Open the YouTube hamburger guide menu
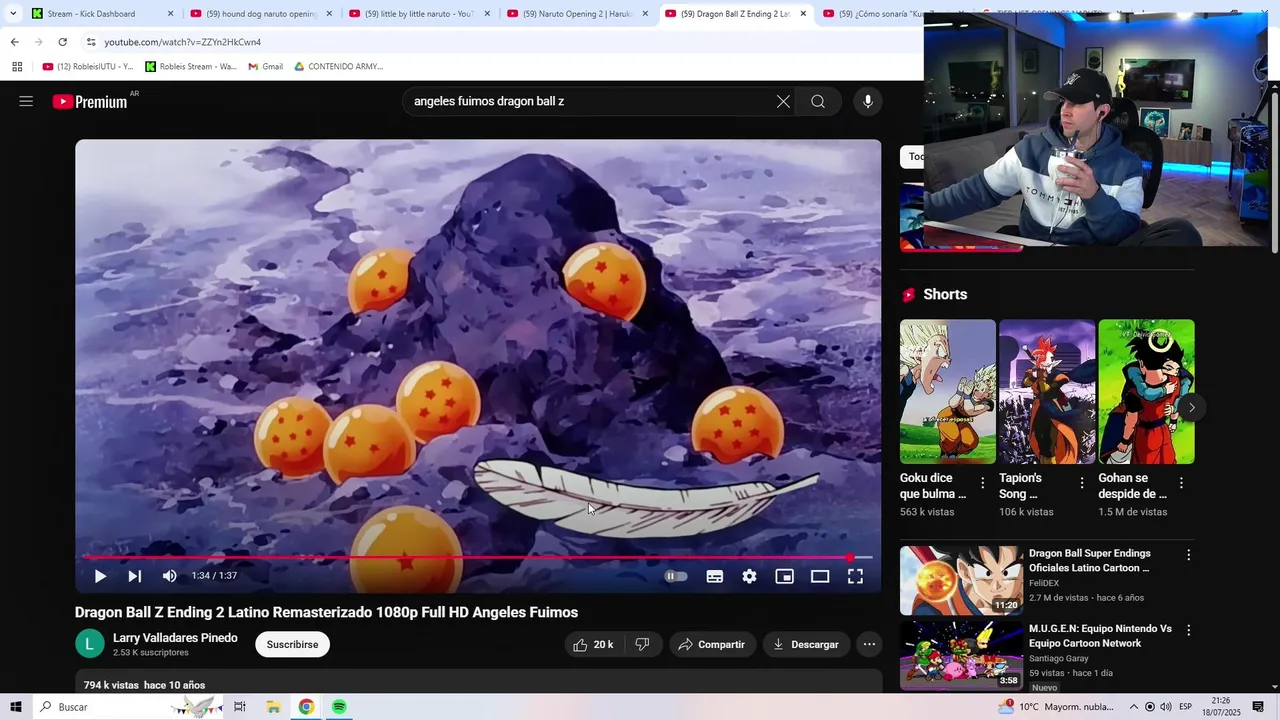Screen dimensions: 1280x720 [26, 101]
